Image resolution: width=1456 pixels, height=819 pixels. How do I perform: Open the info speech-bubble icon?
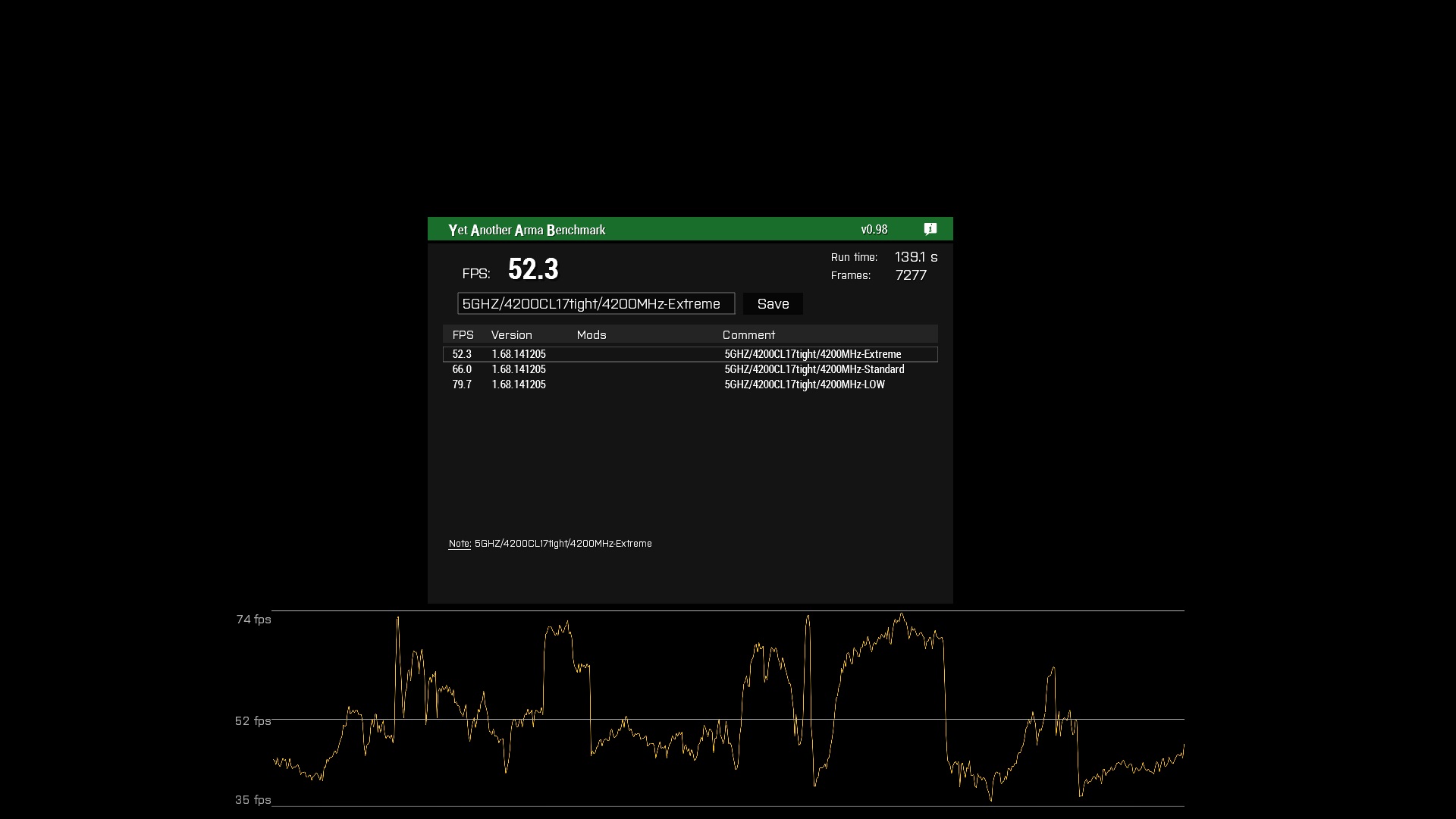pyautogui.click(x=930, y=229)
